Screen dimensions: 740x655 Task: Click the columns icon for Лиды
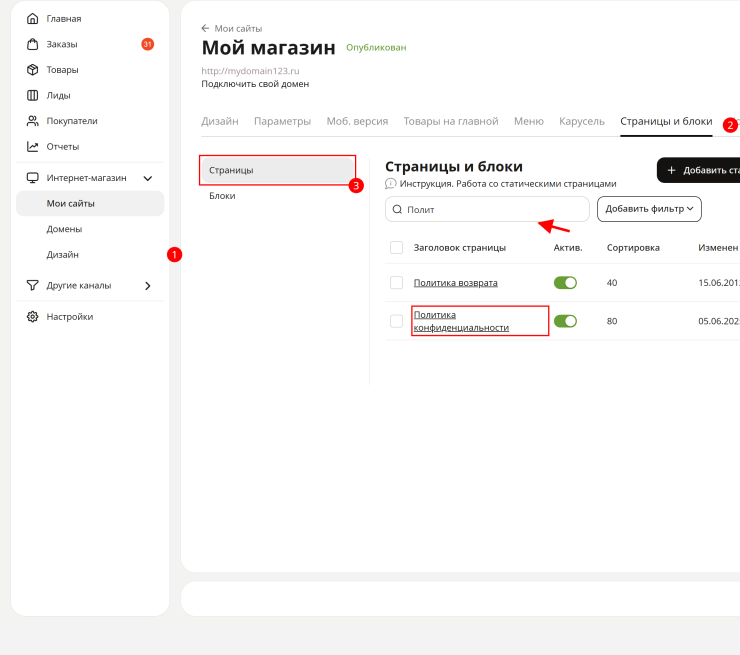[32, 95]
